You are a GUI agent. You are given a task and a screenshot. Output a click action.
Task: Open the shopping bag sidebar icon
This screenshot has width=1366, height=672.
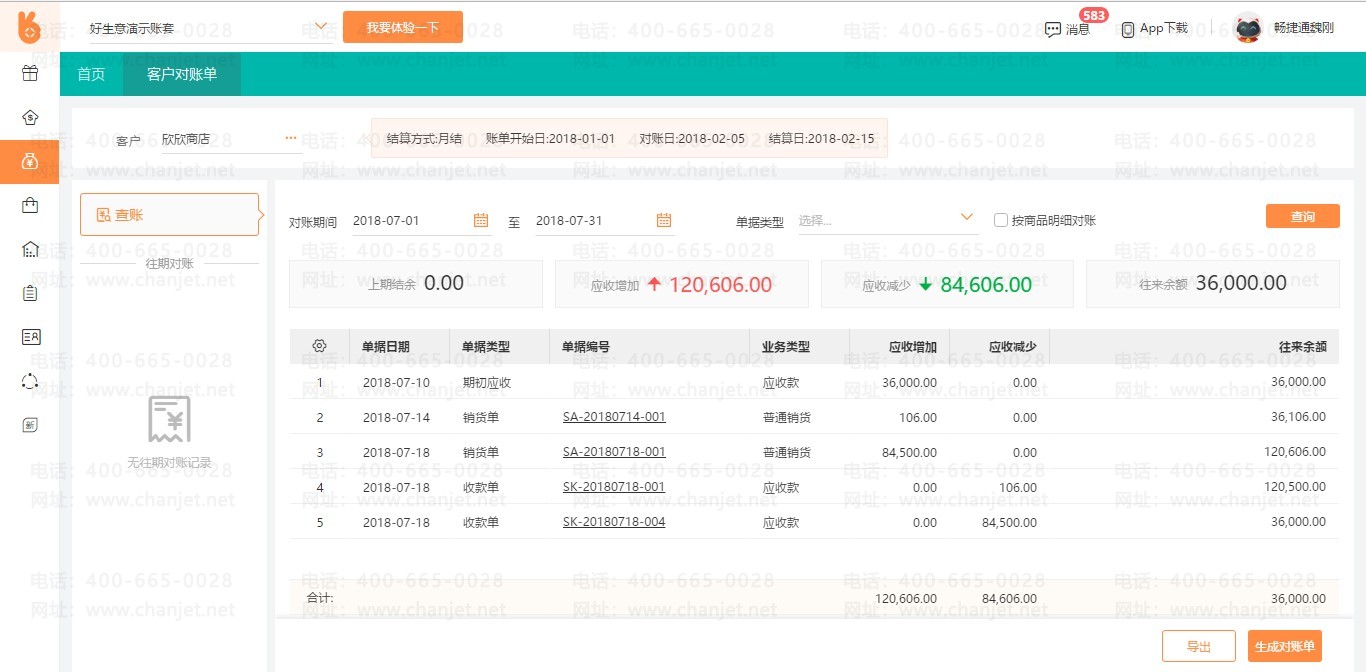point(30,205)
